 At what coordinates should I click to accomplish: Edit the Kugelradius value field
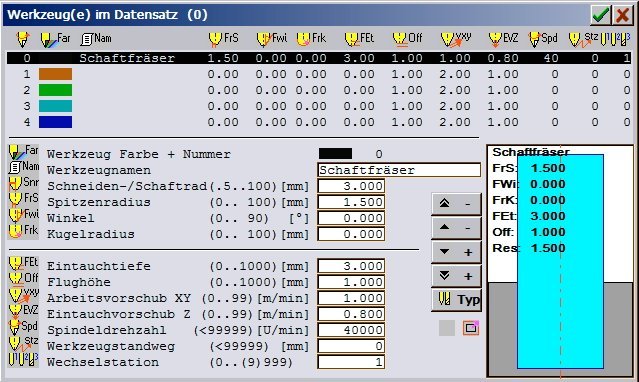pyautogui.click(x=351, y=234)
